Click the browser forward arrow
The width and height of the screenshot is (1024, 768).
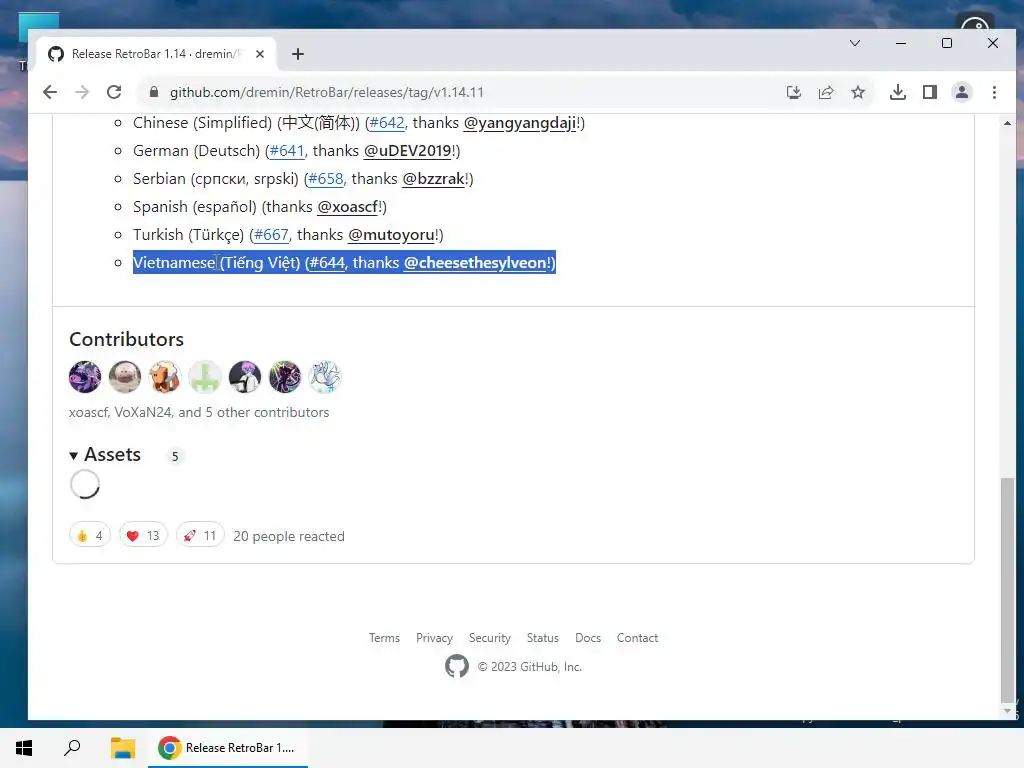pyautogui.click(x=82, y=92)
